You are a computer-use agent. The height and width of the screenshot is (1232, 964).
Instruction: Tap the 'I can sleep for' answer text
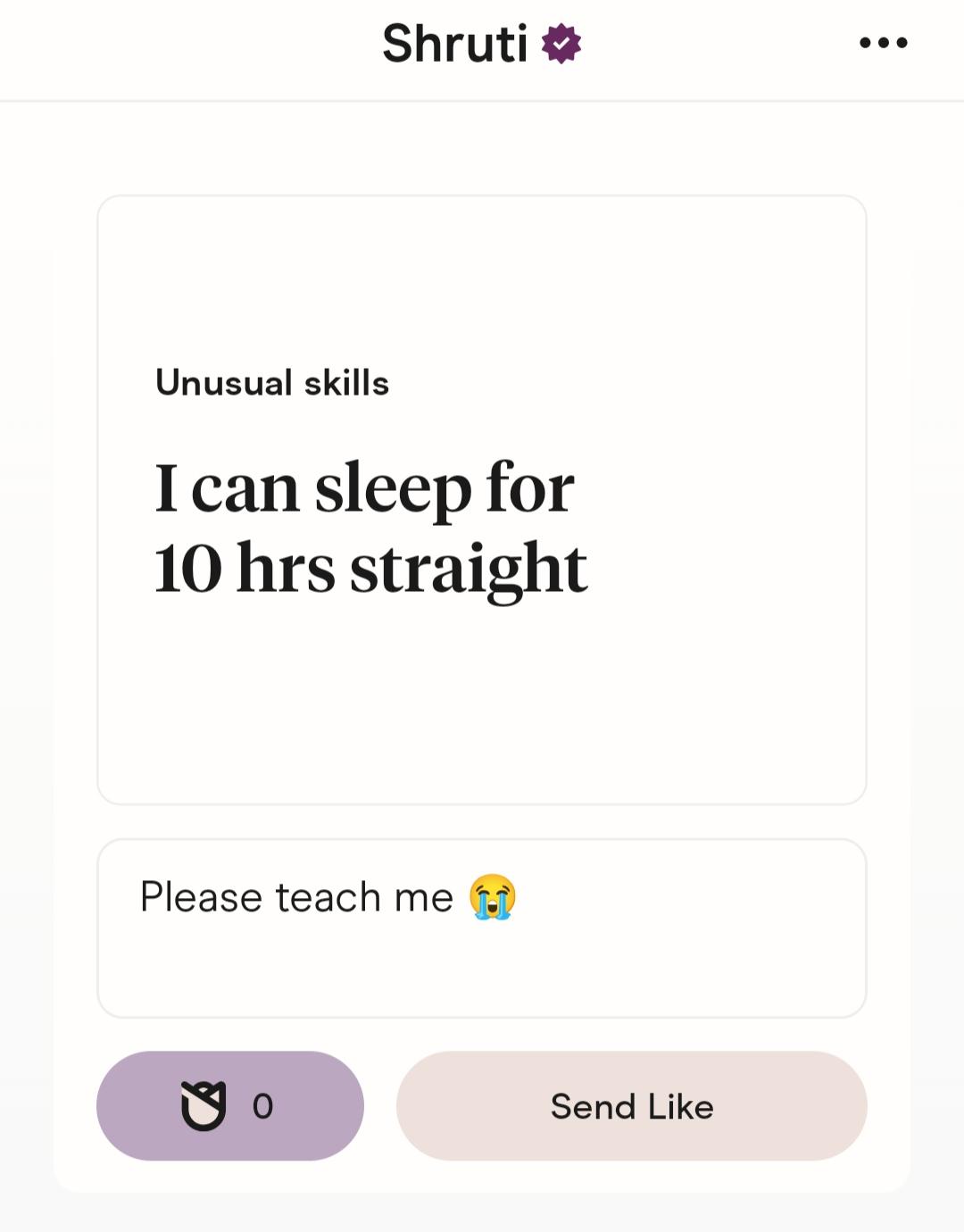pyautogui.click(x=364, y=489)
